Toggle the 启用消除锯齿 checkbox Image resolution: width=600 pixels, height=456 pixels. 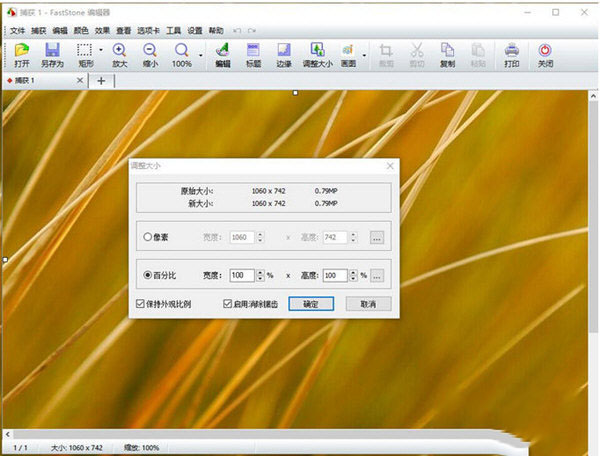(x=228, y=303)
